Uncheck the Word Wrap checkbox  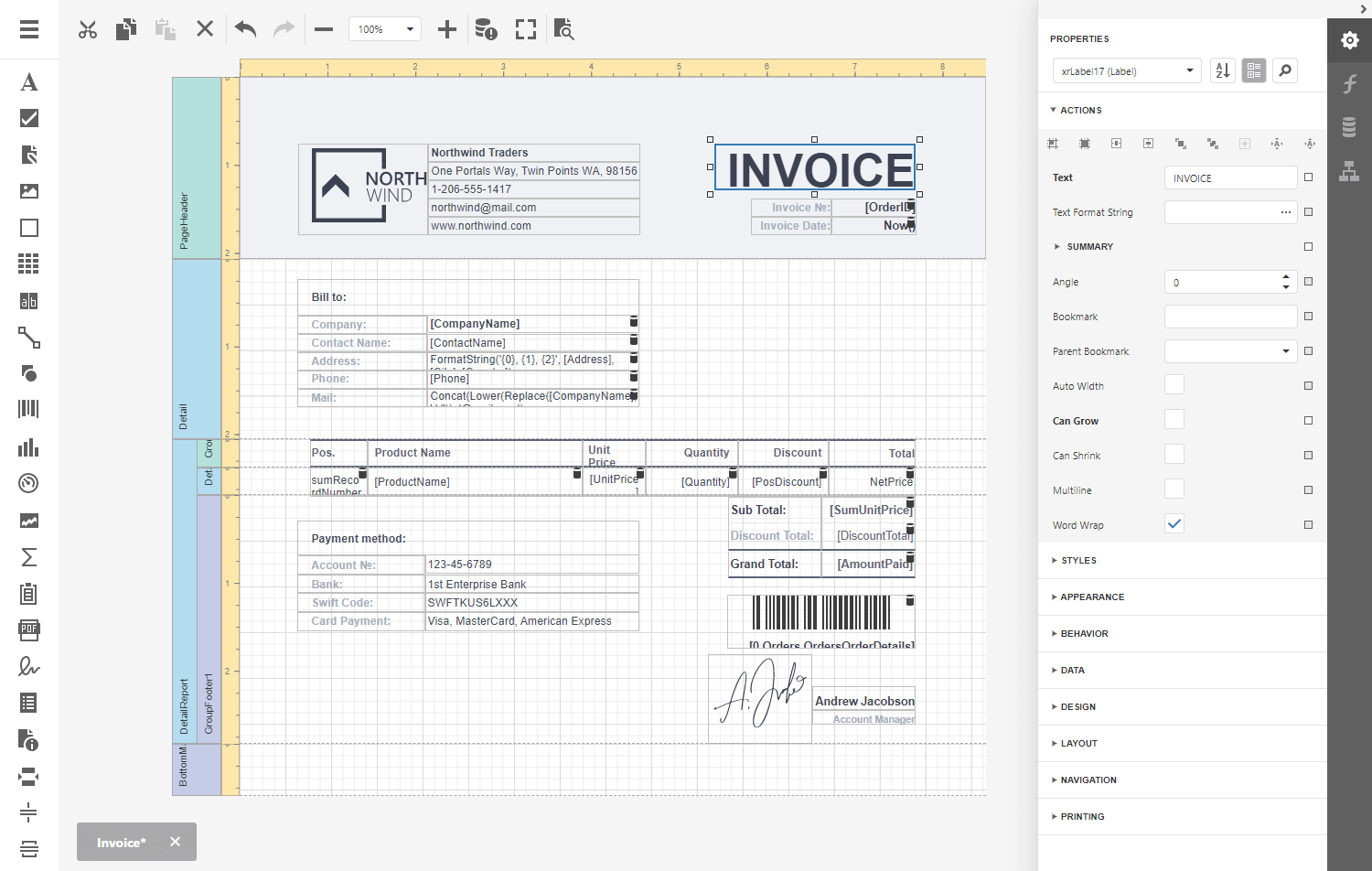pos(1174,524)
